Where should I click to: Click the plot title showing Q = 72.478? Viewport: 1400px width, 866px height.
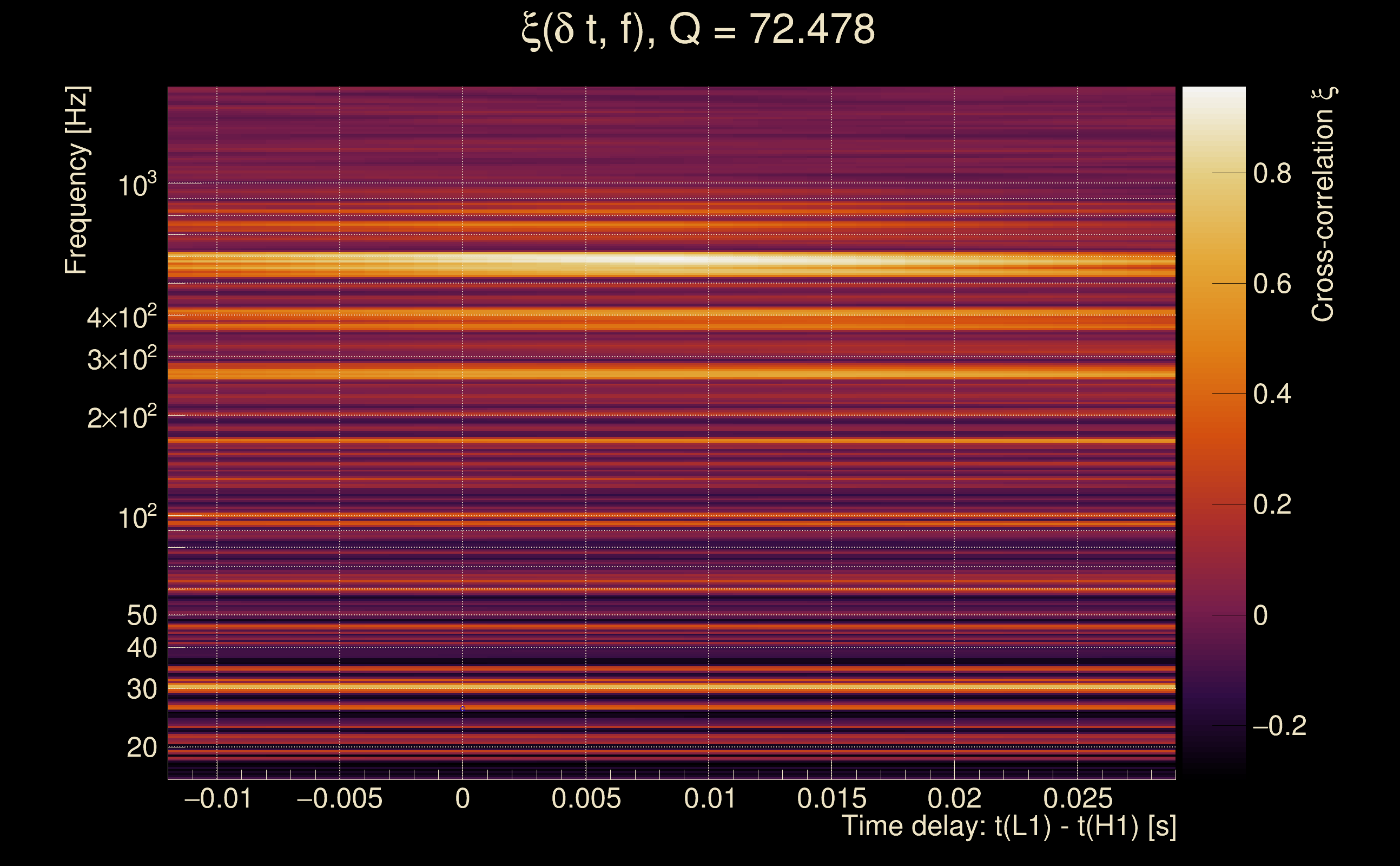coord(698,30)
